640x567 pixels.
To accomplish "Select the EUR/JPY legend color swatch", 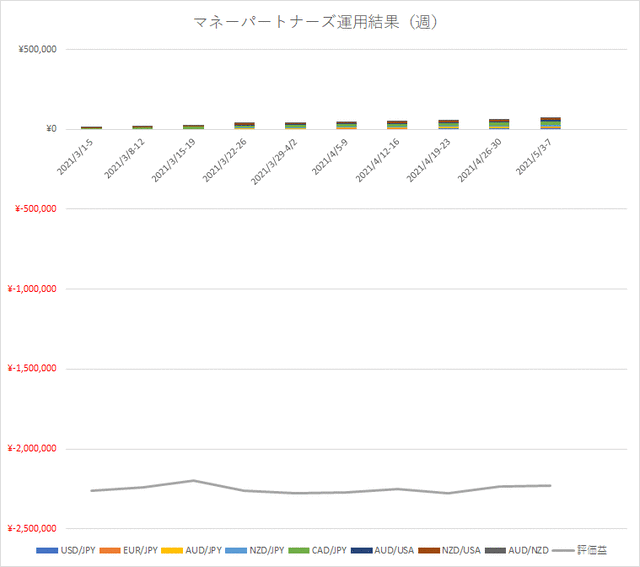I will click(110, 551).
